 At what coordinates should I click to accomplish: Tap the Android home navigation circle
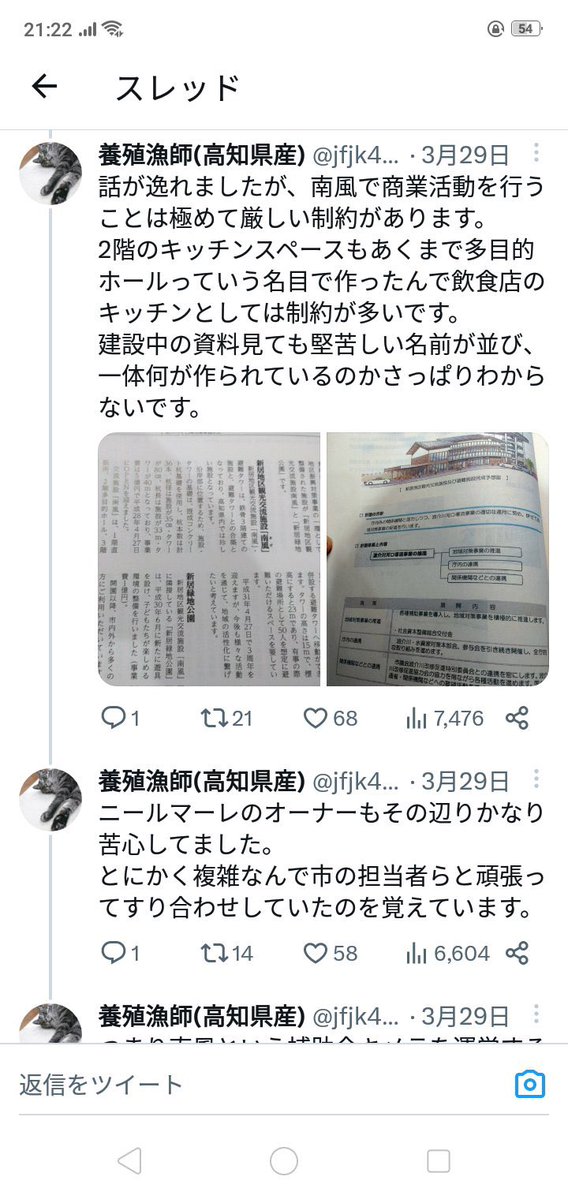[284, 1160]
